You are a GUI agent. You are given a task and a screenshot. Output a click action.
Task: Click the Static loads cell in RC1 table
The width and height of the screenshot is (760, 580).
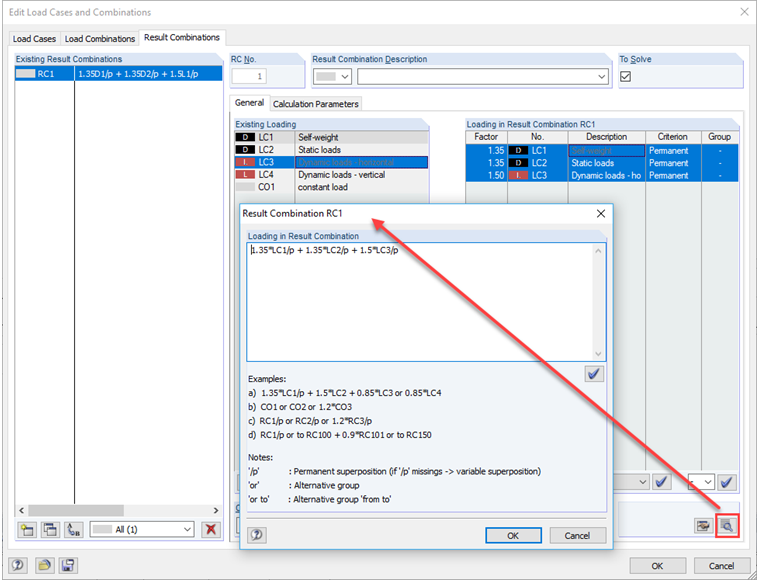point(606,163)
